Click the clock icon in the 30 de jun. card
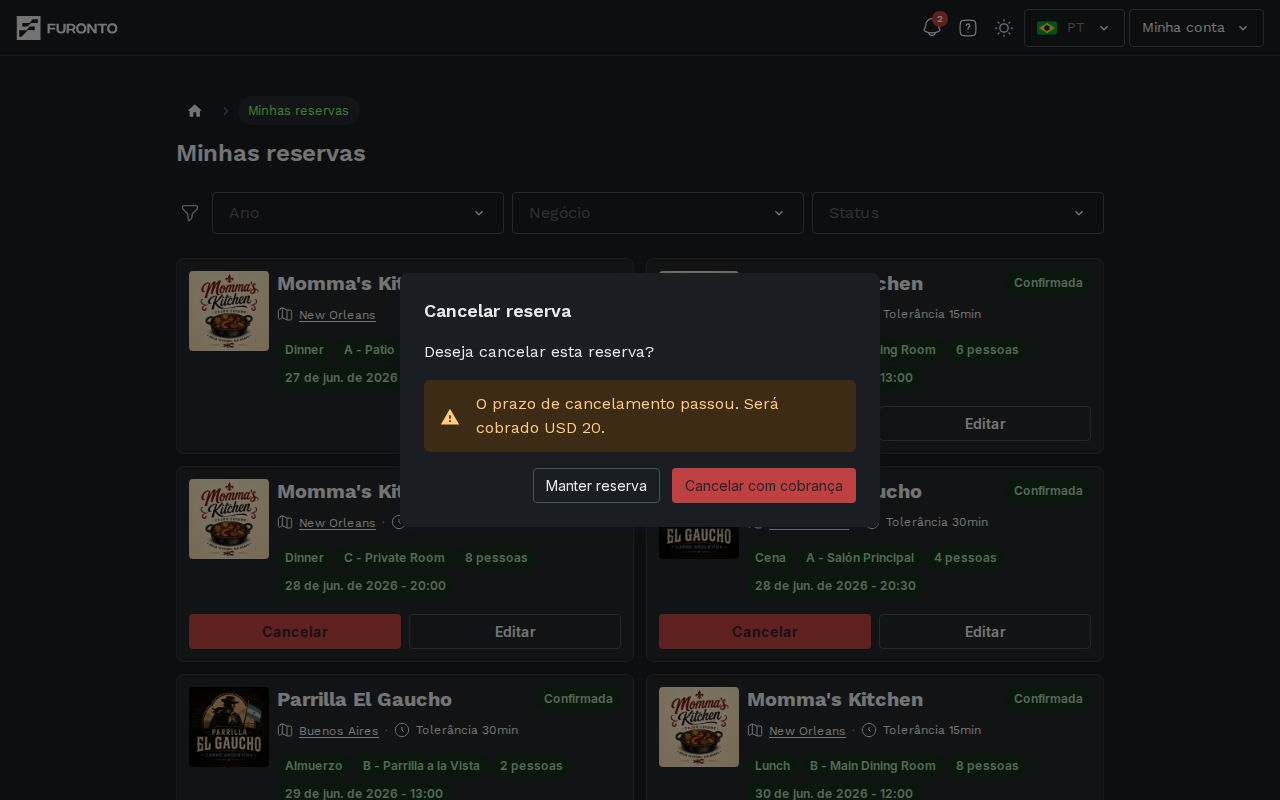Image resolution: width=1280 pixels, height=800 pixels. click(869, 730)
